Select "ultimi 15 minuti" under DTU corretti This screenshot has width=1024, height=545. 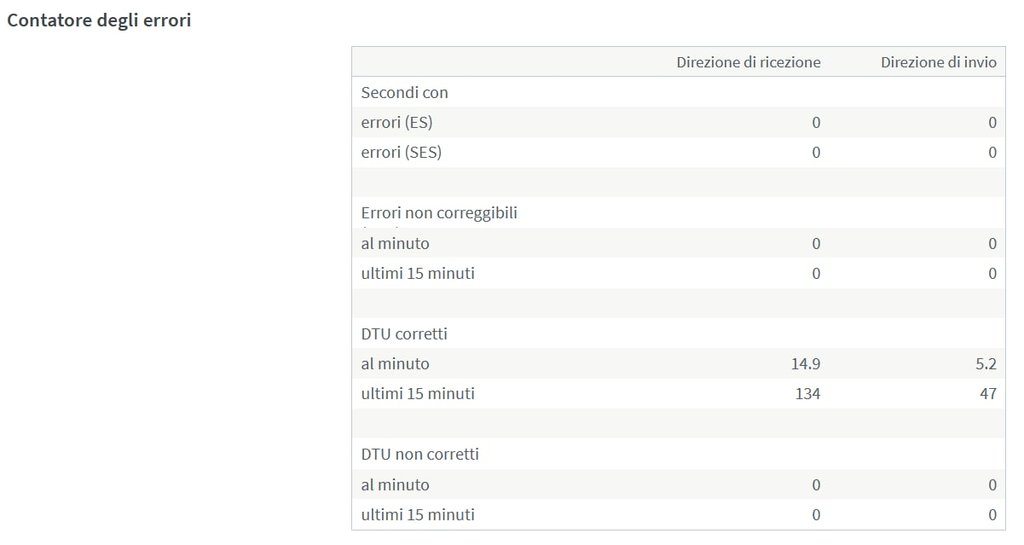417,394
